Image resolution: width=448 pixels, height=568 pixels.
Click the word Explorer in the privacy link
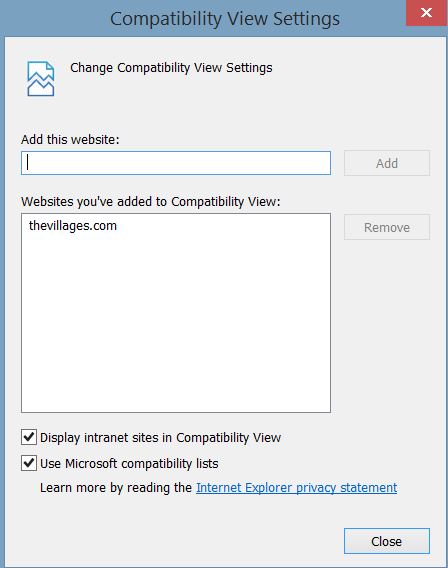pyautogui.click(x=268, y=488)
